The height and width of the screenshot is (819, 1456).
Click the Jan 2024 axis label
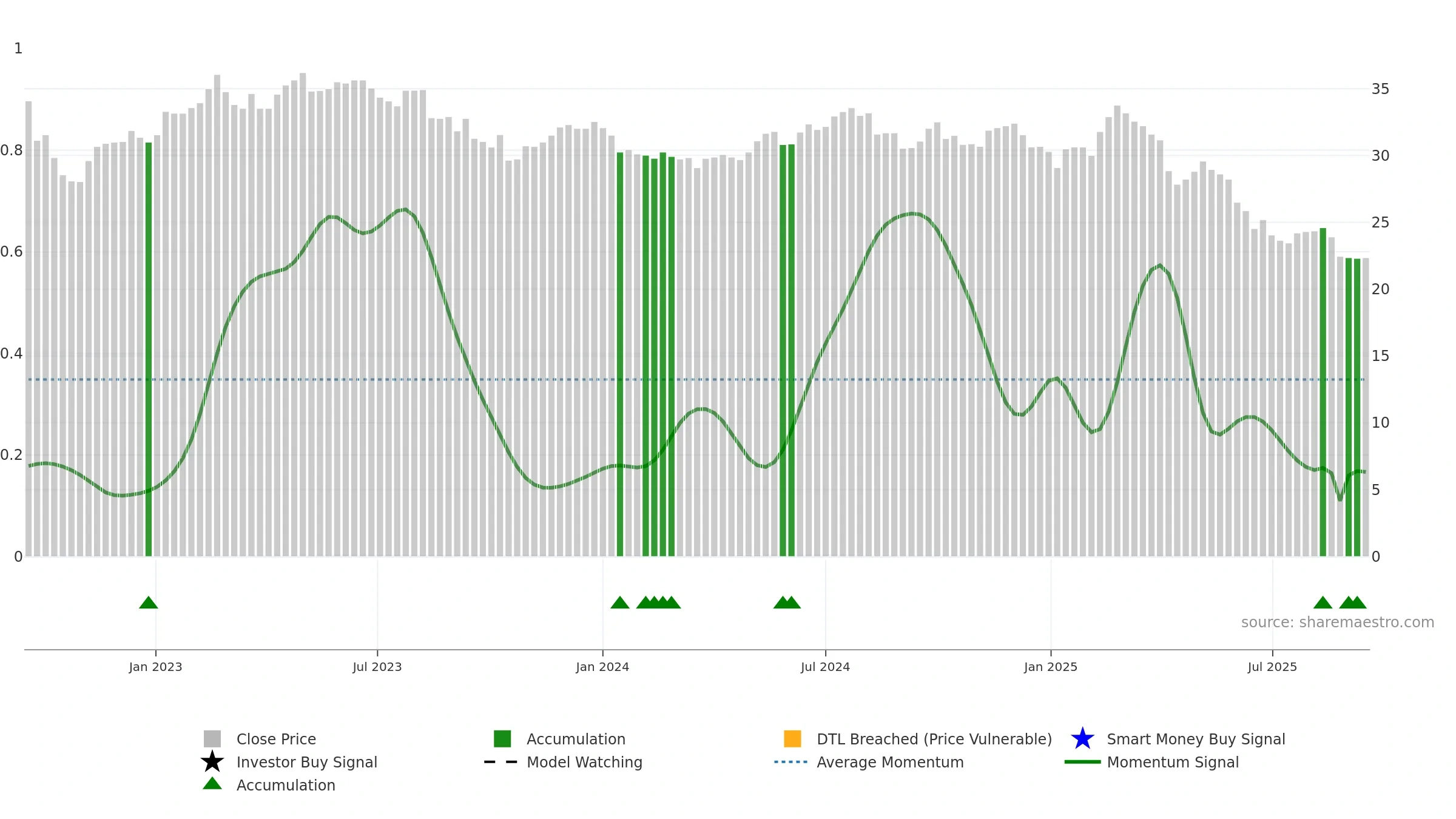(602, 667)
